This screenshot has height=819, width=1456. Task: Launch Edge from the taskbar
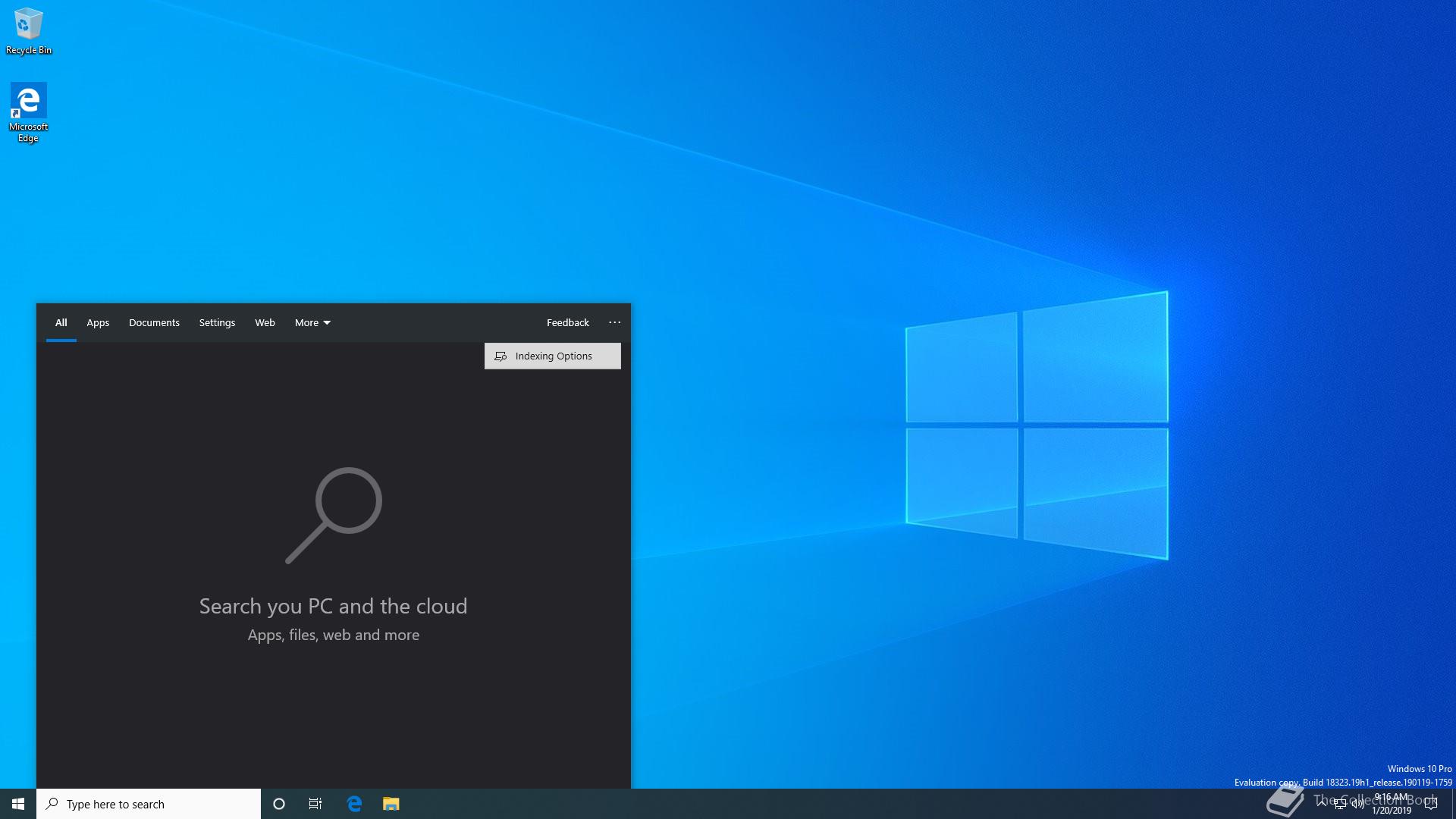tap(354, 804)
